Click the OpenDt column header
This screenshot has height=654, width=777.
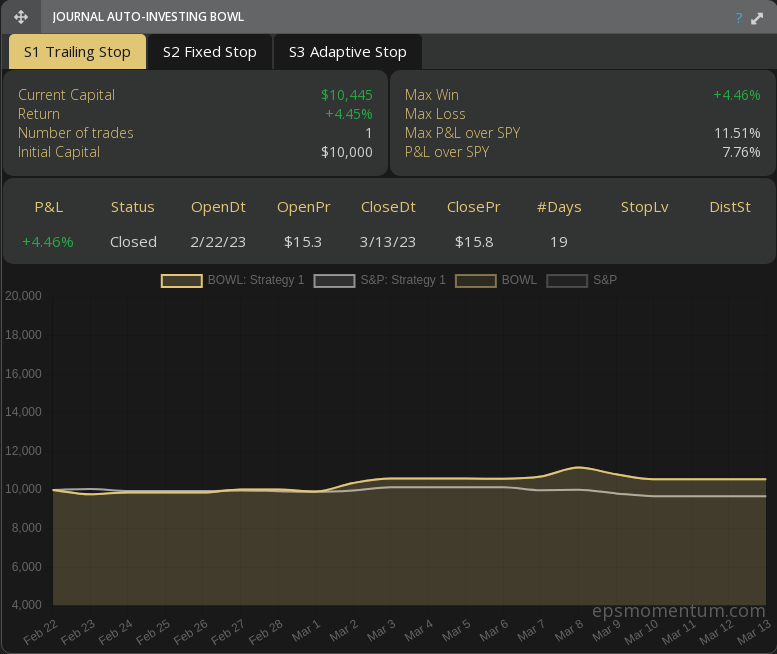click(x=218, y=207)
